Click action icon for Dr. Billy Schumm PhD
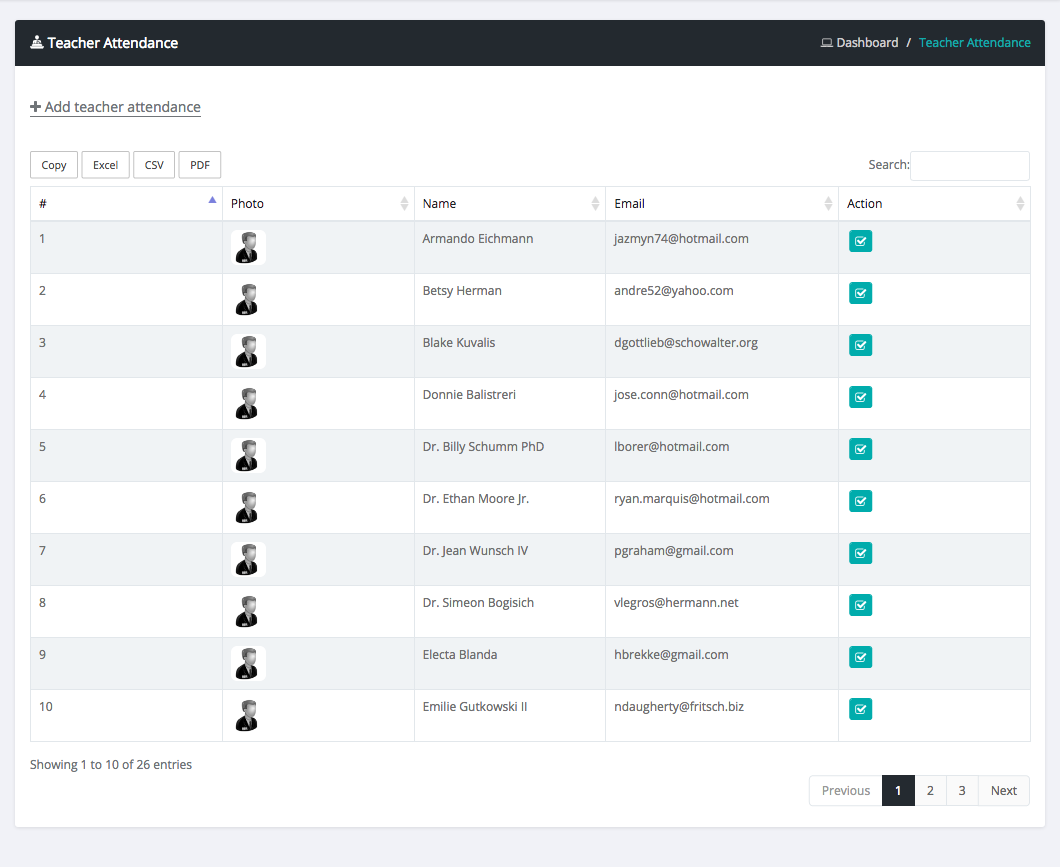This screenshot has height=867, width=1060. tap(860, 449)
